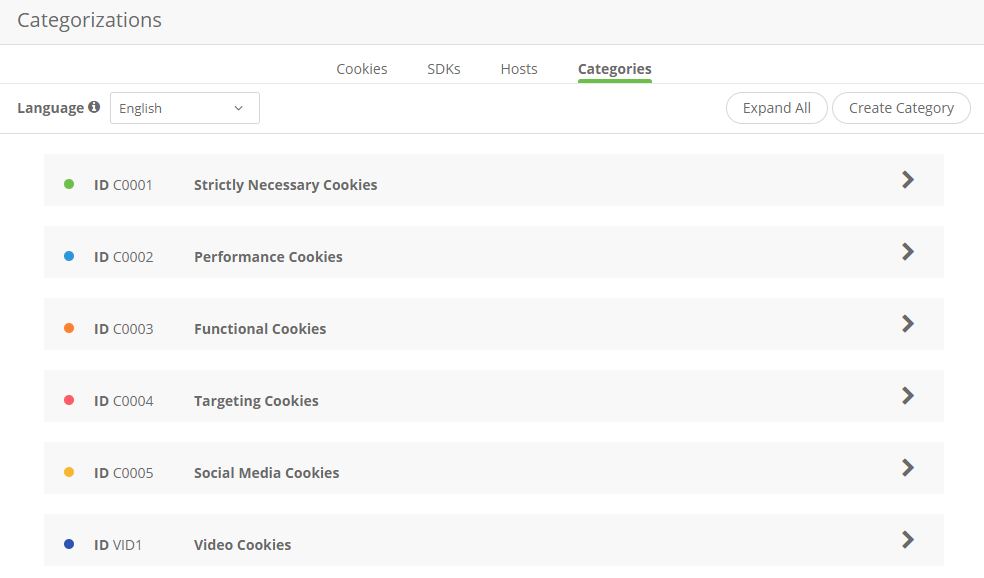Screen dimensions: 984x578
Task: Open the Hosts tab
Action: coord(519,69)
